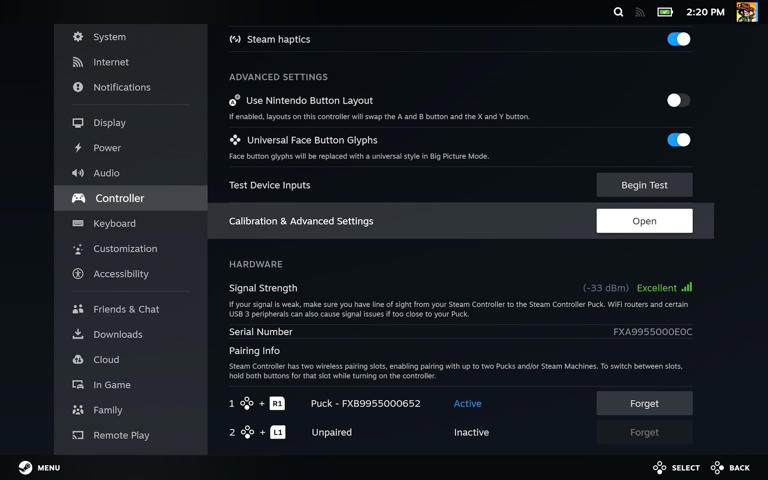Click the Steam MENU button

(x=39, y=468)
